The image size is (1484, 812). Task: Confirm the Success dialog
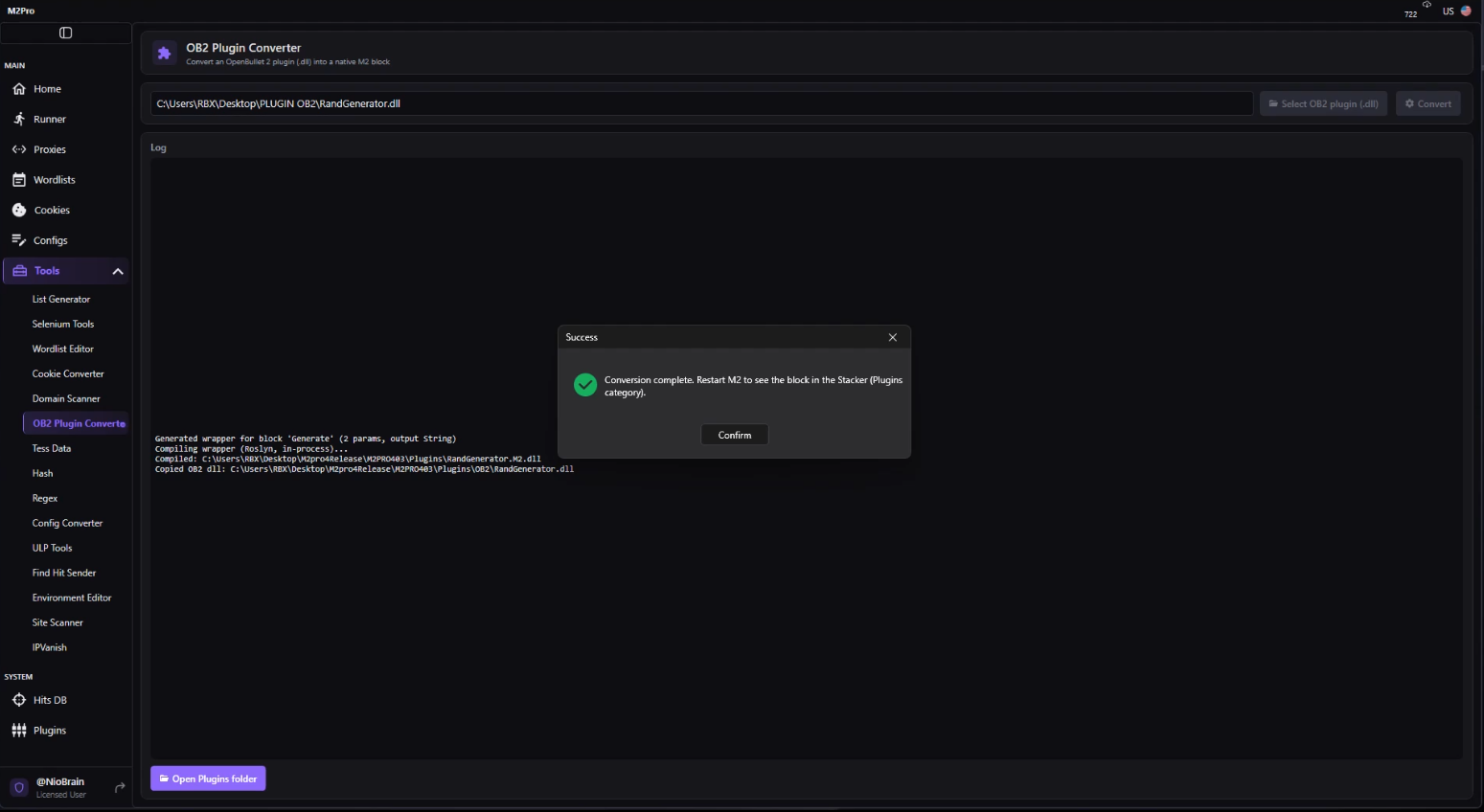point(735,435)
